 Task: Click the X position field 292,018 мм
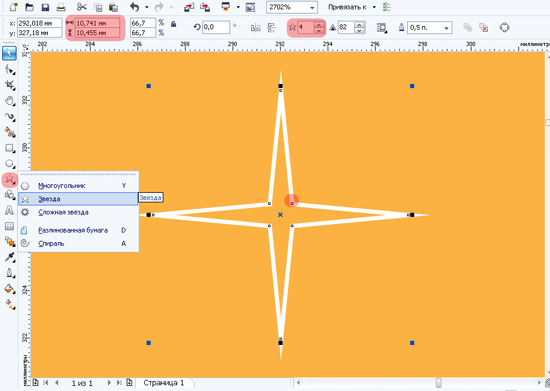39,23
